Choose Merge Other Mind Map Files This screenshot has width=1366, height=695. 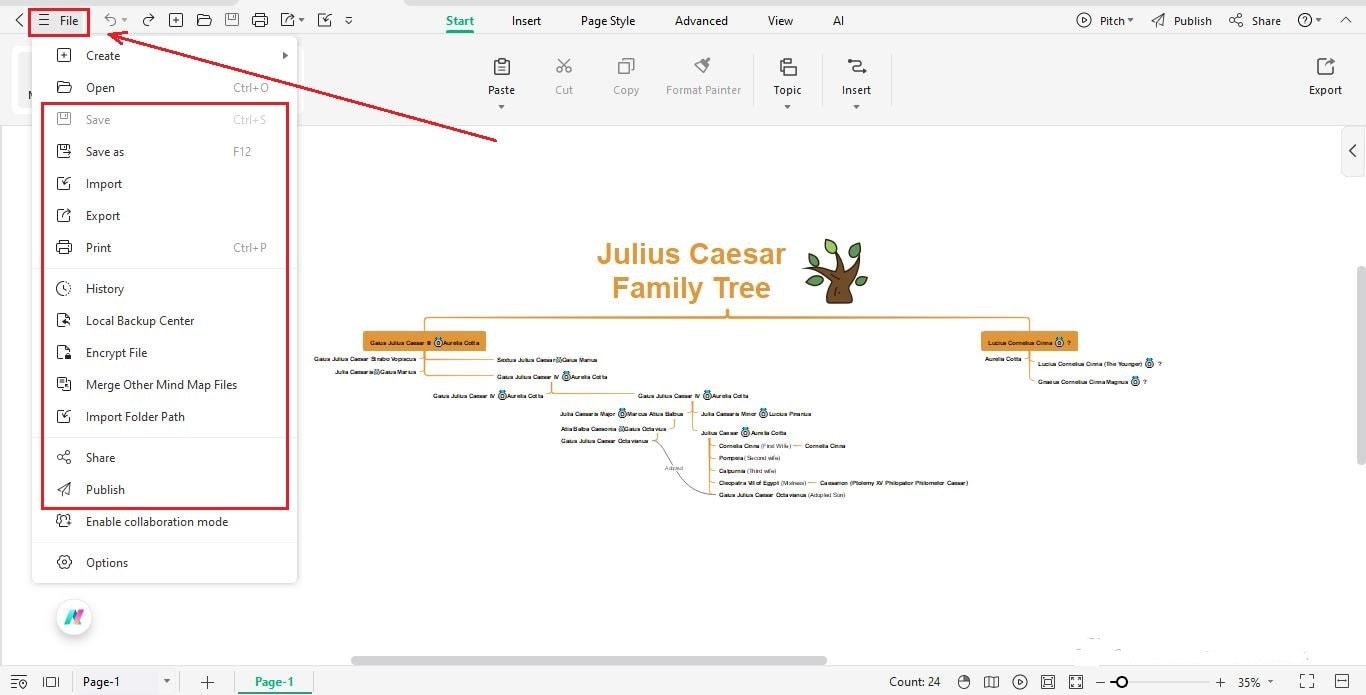165,385
